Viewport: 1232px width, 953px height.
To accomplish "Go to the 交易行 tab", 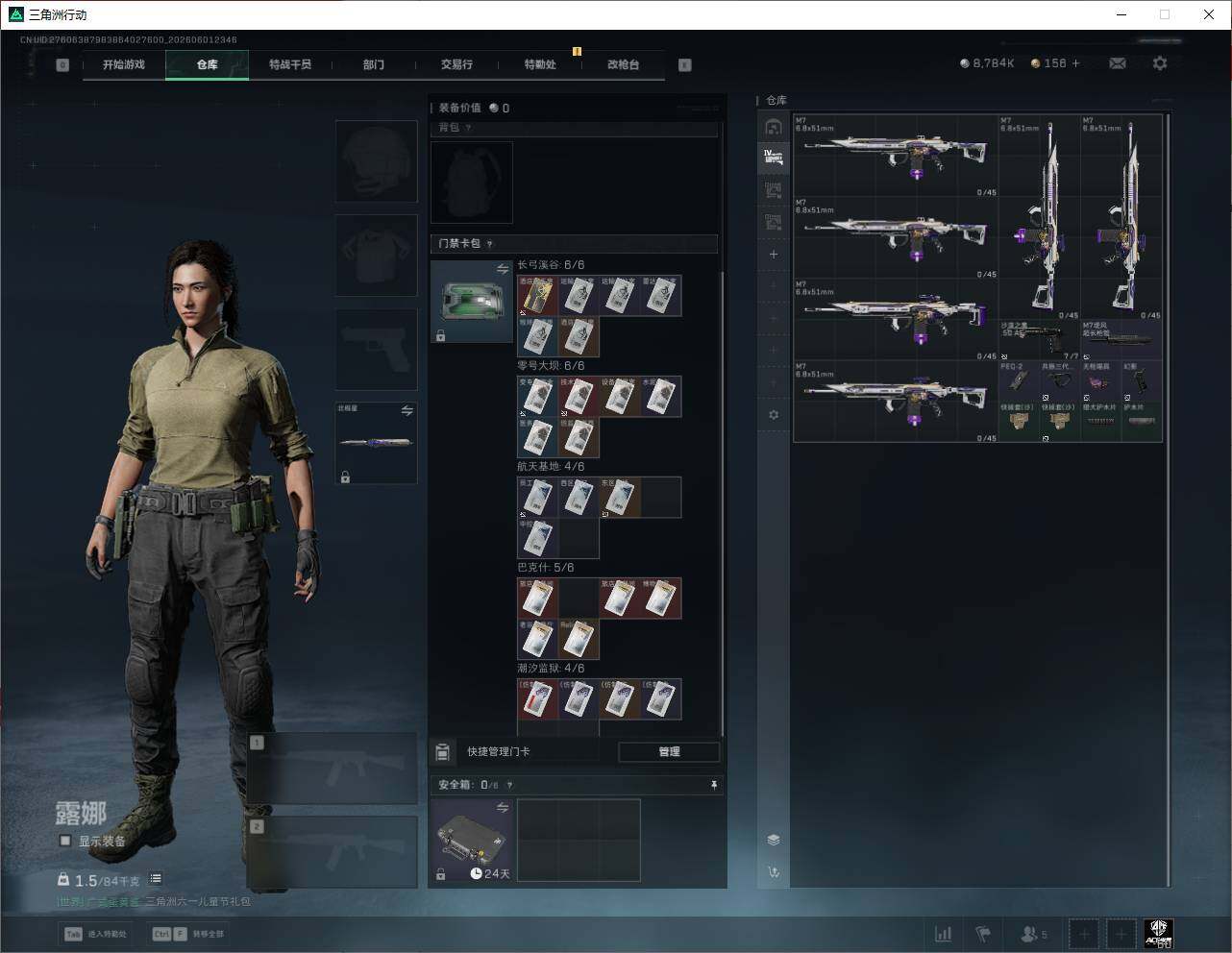I will (456, 64).
